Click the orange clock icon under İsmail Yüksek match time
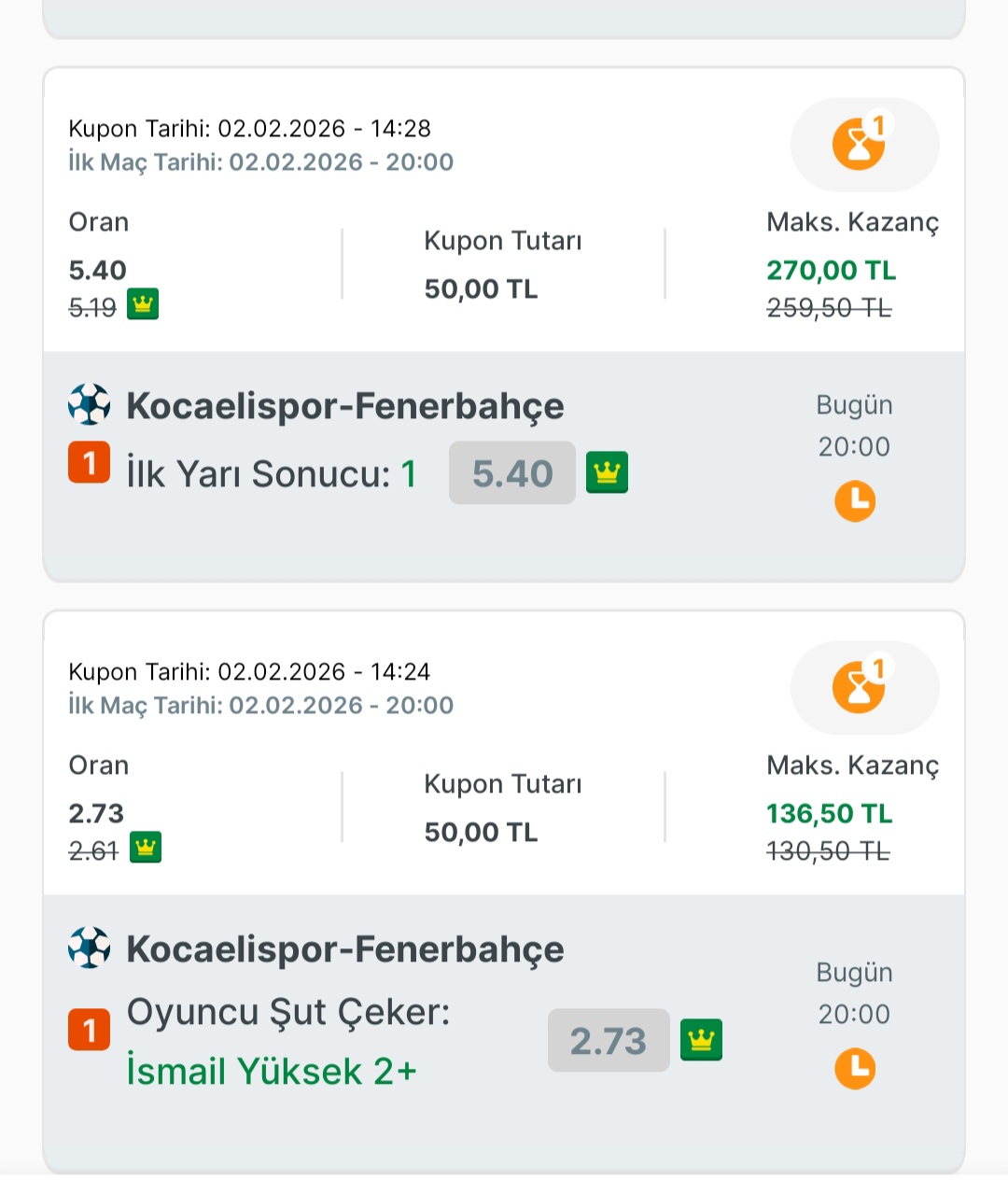This screenshot has width=1008, height=1194. tap(855, 1069)
